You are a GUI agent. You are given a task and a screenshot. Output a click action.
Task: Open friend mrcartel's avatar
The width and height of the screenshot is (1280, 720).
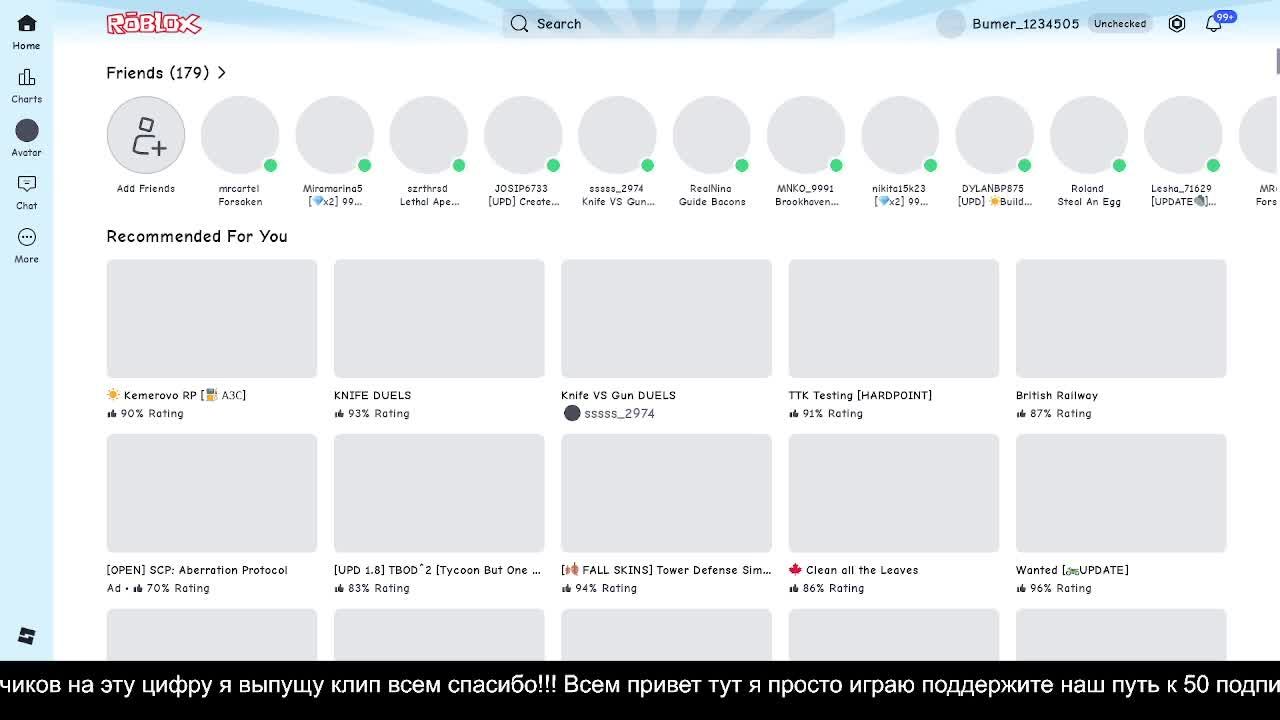coord(240,135)
